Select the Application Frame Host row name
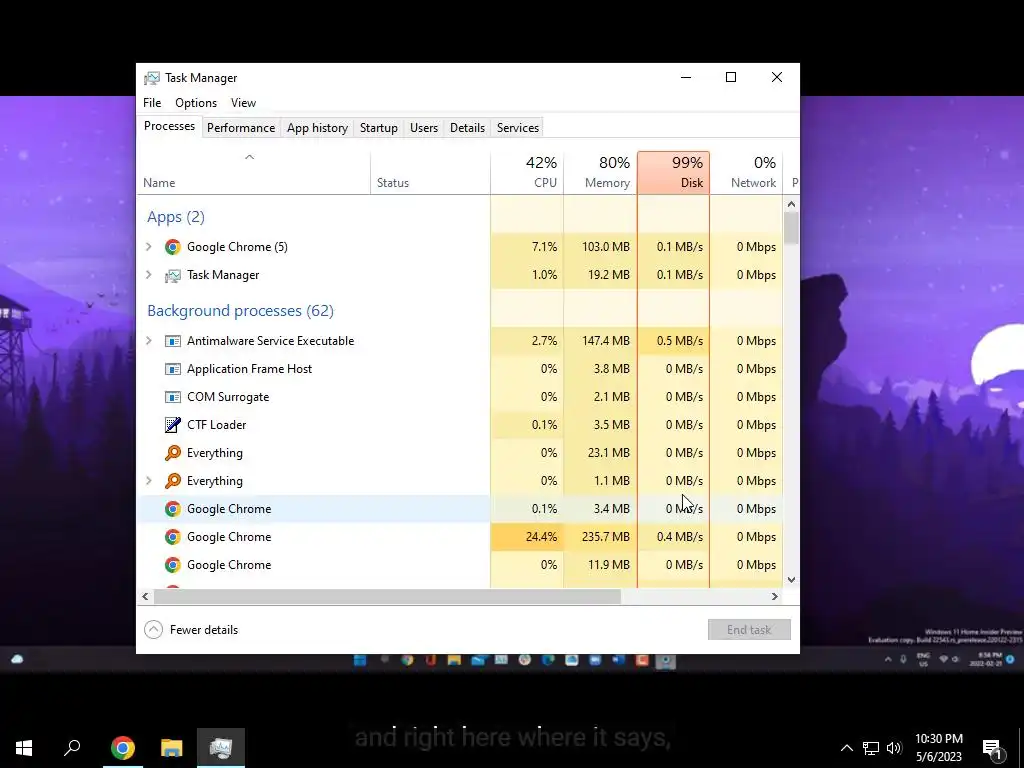 (x=249, y=369)
